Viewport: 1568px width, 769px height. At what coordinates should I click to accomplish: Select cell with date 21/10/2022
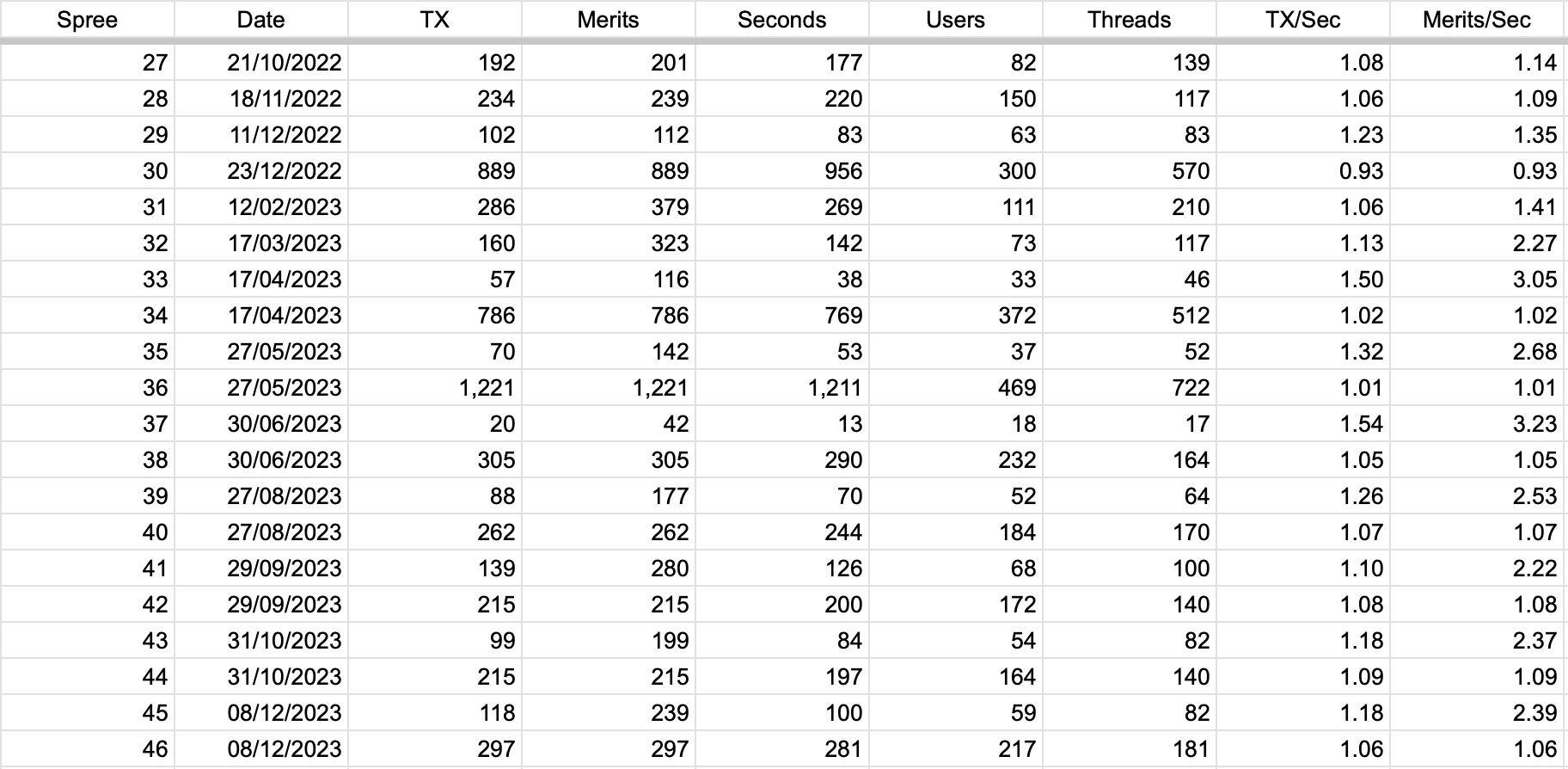click(260, 62)
